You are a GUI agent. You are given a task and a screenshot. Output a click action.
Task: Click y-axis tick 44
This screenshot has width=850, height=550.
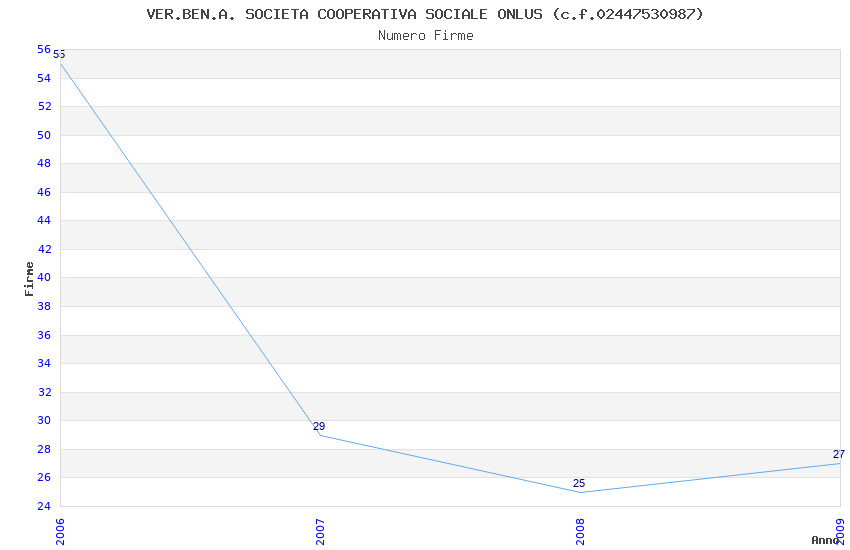44,220
